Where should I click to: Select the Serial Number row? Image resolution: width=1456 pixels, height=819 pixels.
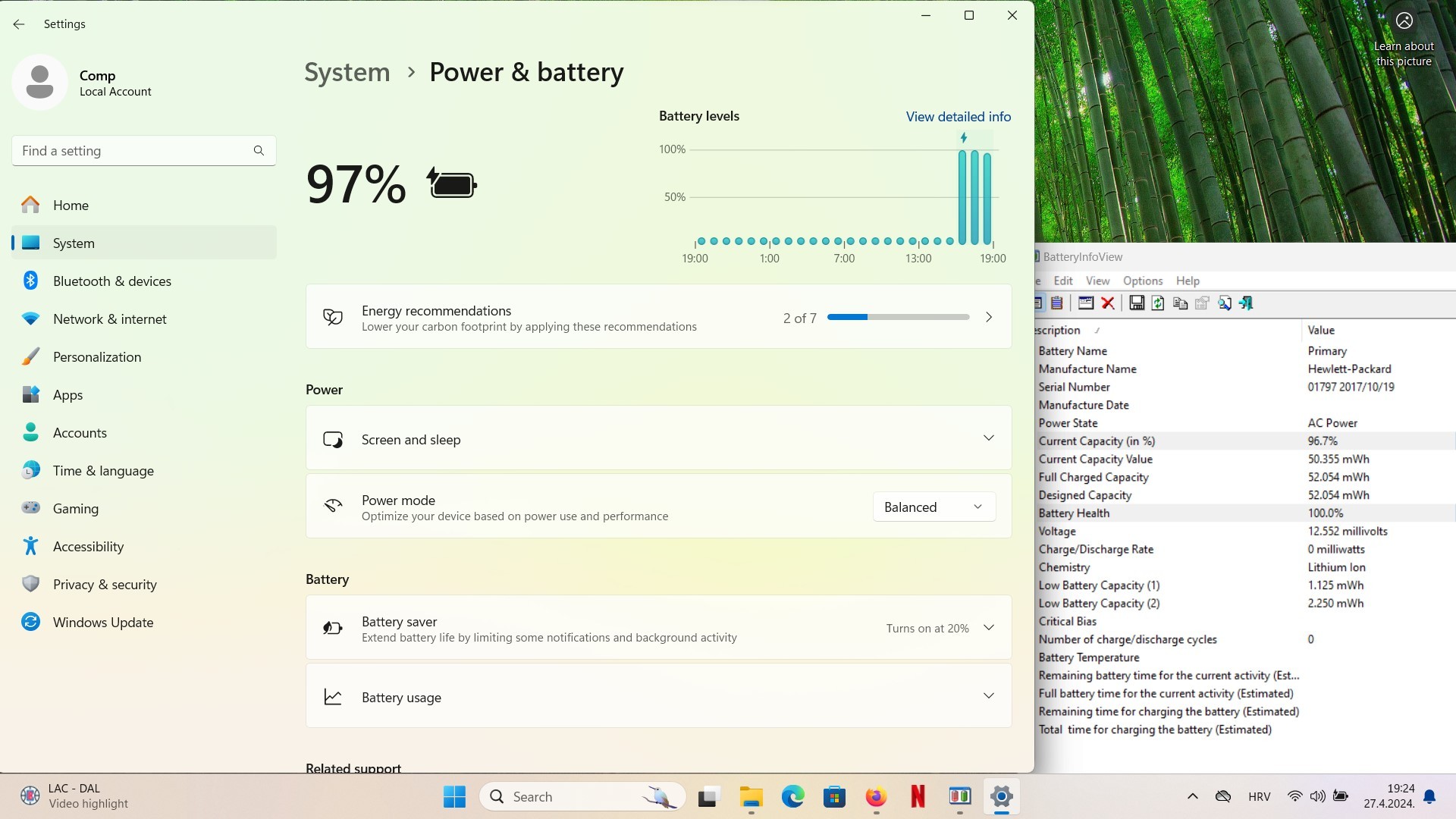click(x=1245, y=387)
